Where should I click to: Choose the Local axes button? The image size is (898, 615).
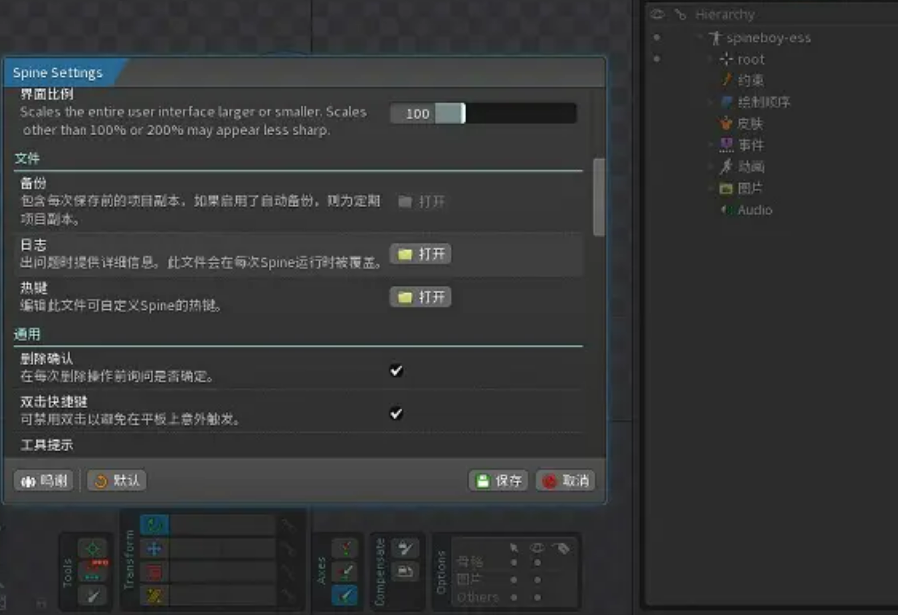[345, 549]
